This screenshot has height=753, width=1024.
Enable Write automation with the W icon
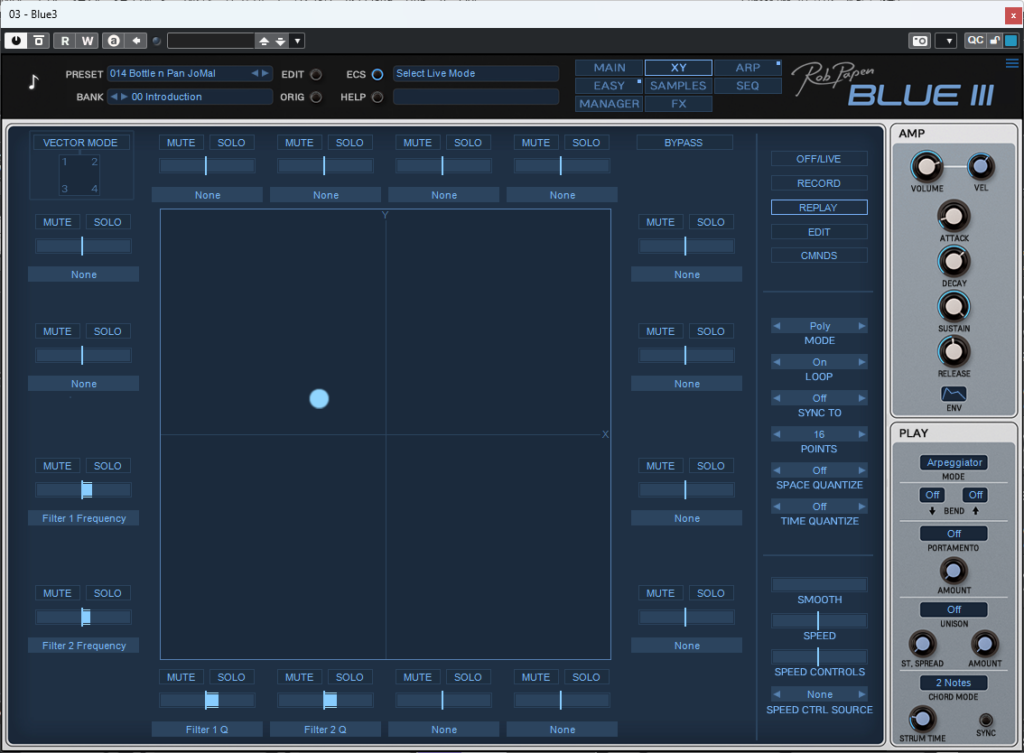(86, 40)
